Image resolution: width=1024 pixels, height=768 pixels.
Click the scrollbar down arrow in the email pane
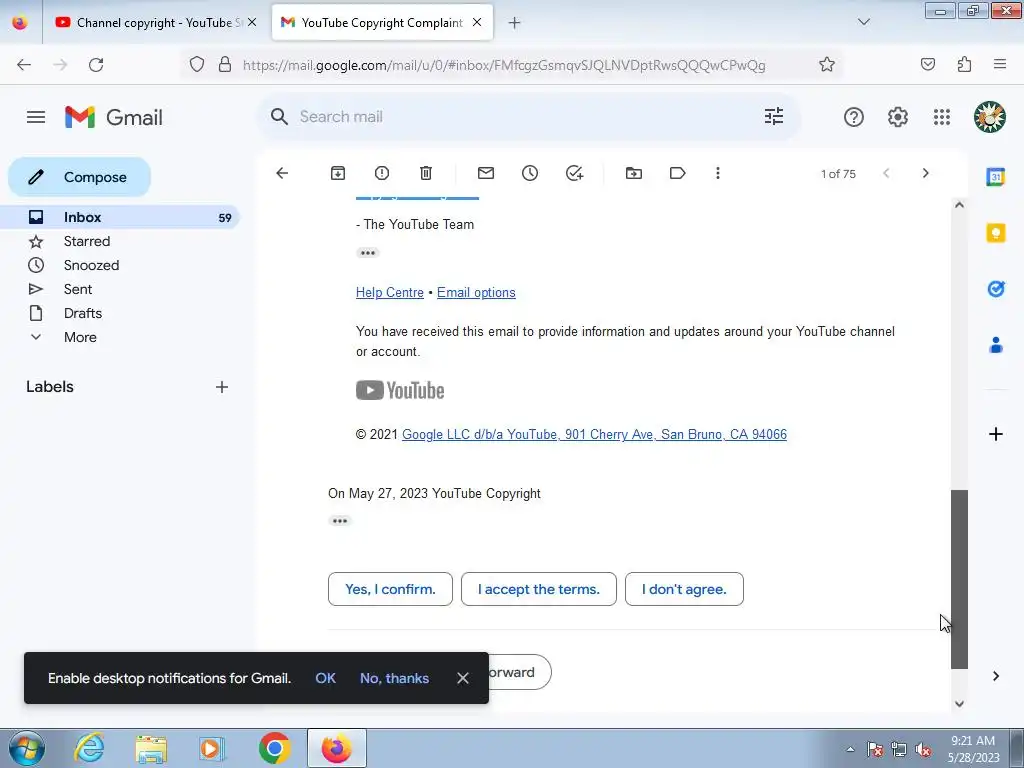959,703
